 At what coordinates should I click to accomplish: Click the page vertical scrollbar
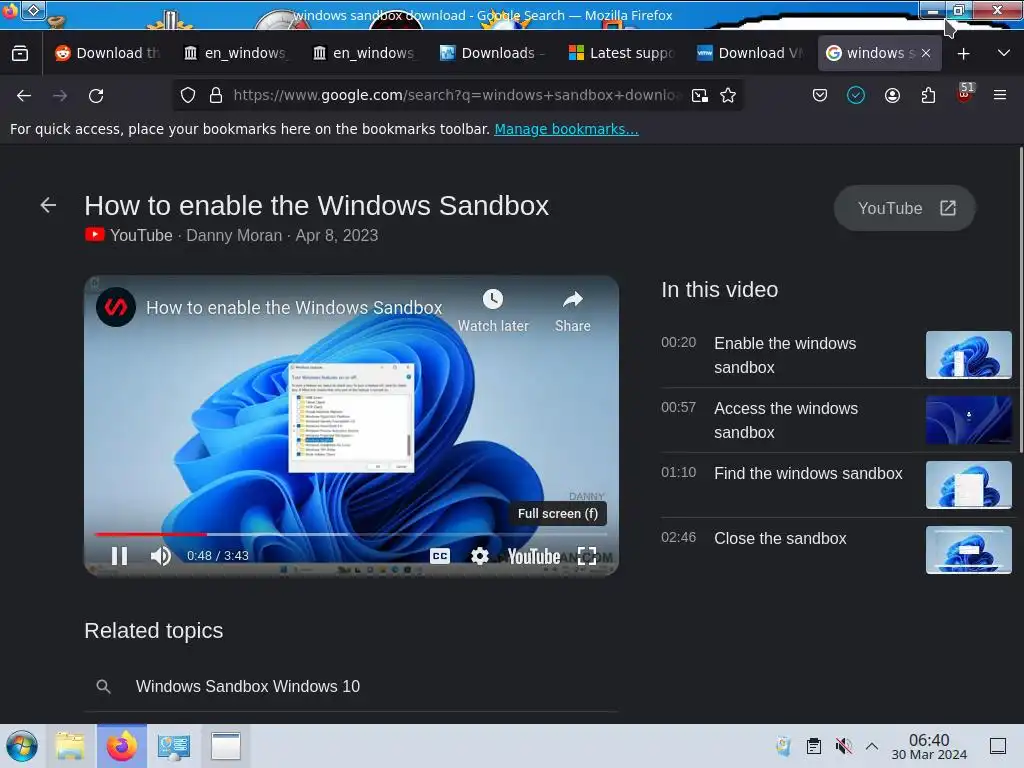point(1020,300)
